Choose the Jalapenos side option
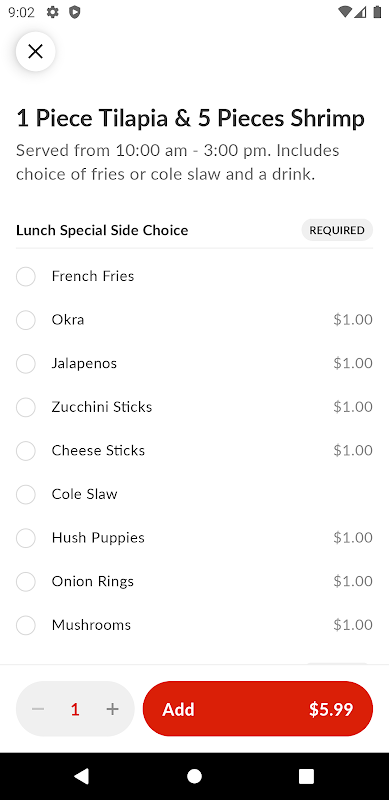The height and width of the screenshot is (800, 389). coord(194,364)
